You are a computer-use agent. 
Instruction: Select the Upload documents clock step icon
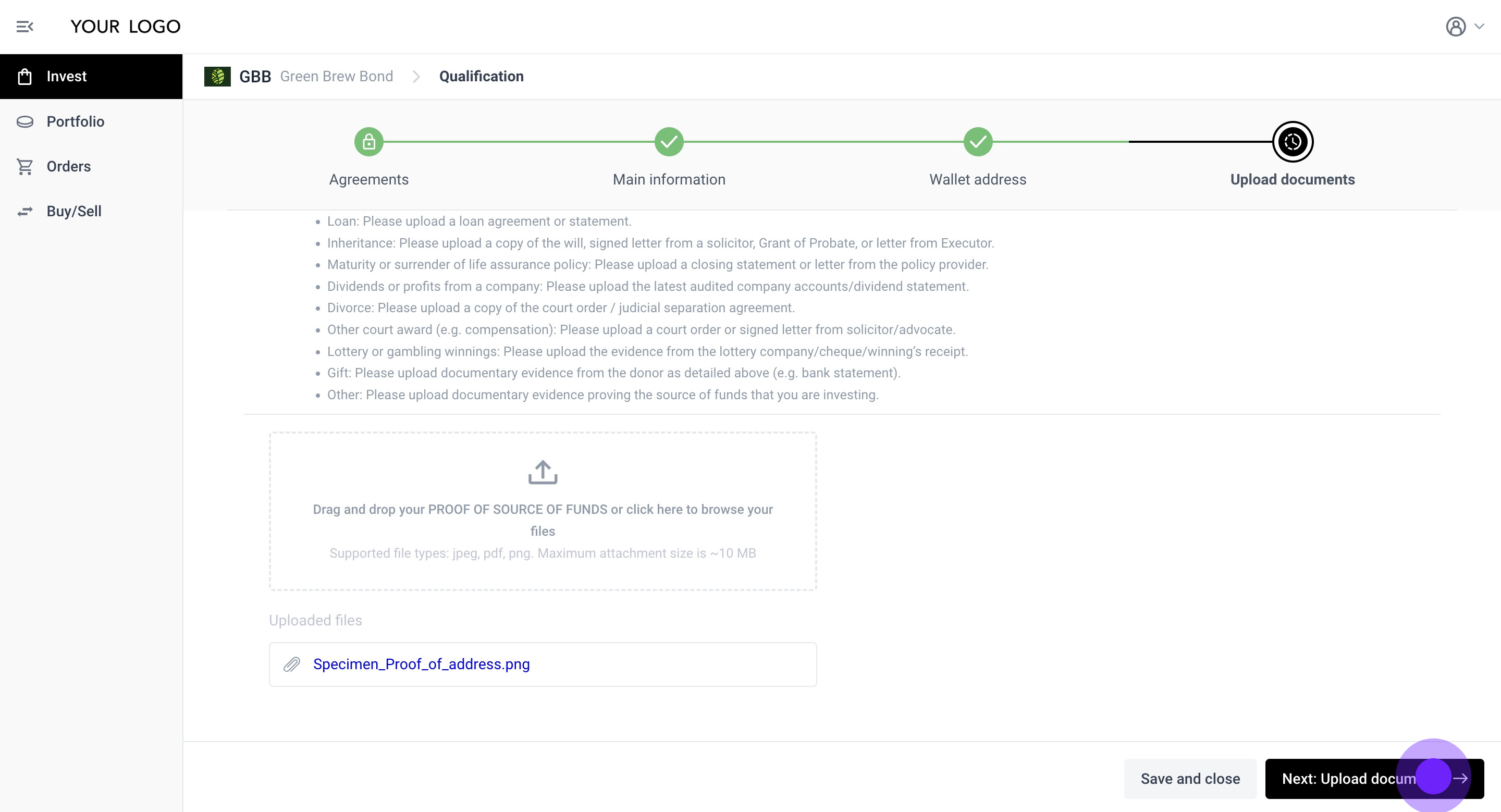pyautogui.click(x=1292, y=142)
